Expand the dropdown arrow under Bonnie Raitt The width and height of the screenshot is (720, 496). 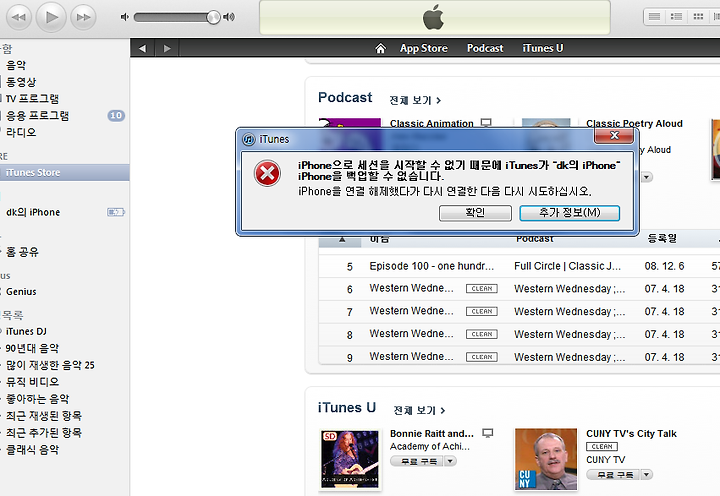click(x=450, y=461)
